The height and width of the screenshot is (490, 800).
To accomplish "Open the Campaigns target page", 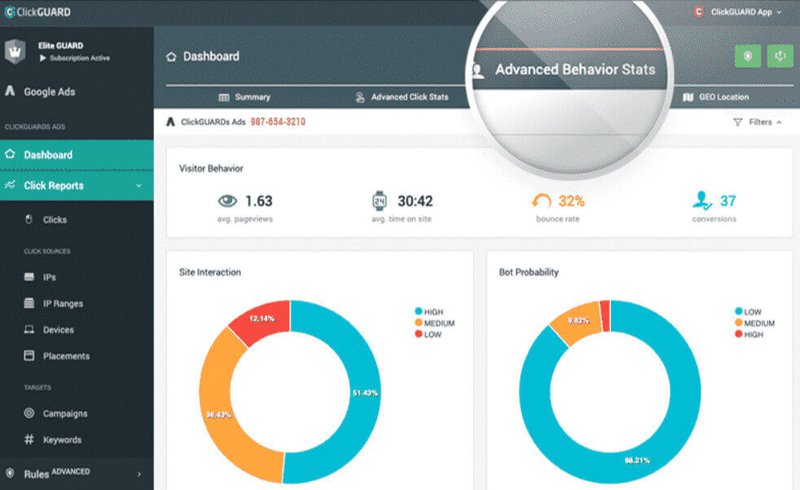I will coord(65,413).
